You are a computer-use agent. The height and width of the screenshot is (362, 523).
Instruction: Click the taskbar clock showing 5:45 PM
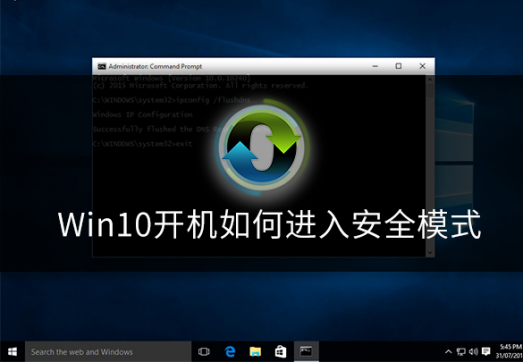click(509, 352)
